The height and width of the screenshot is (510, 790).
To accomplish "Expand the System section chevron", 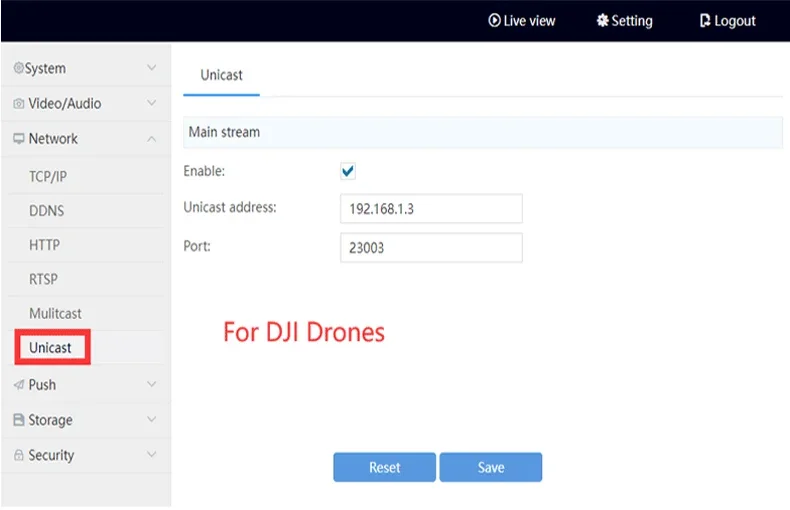I will pyautogui.click(x=151, y=68).
